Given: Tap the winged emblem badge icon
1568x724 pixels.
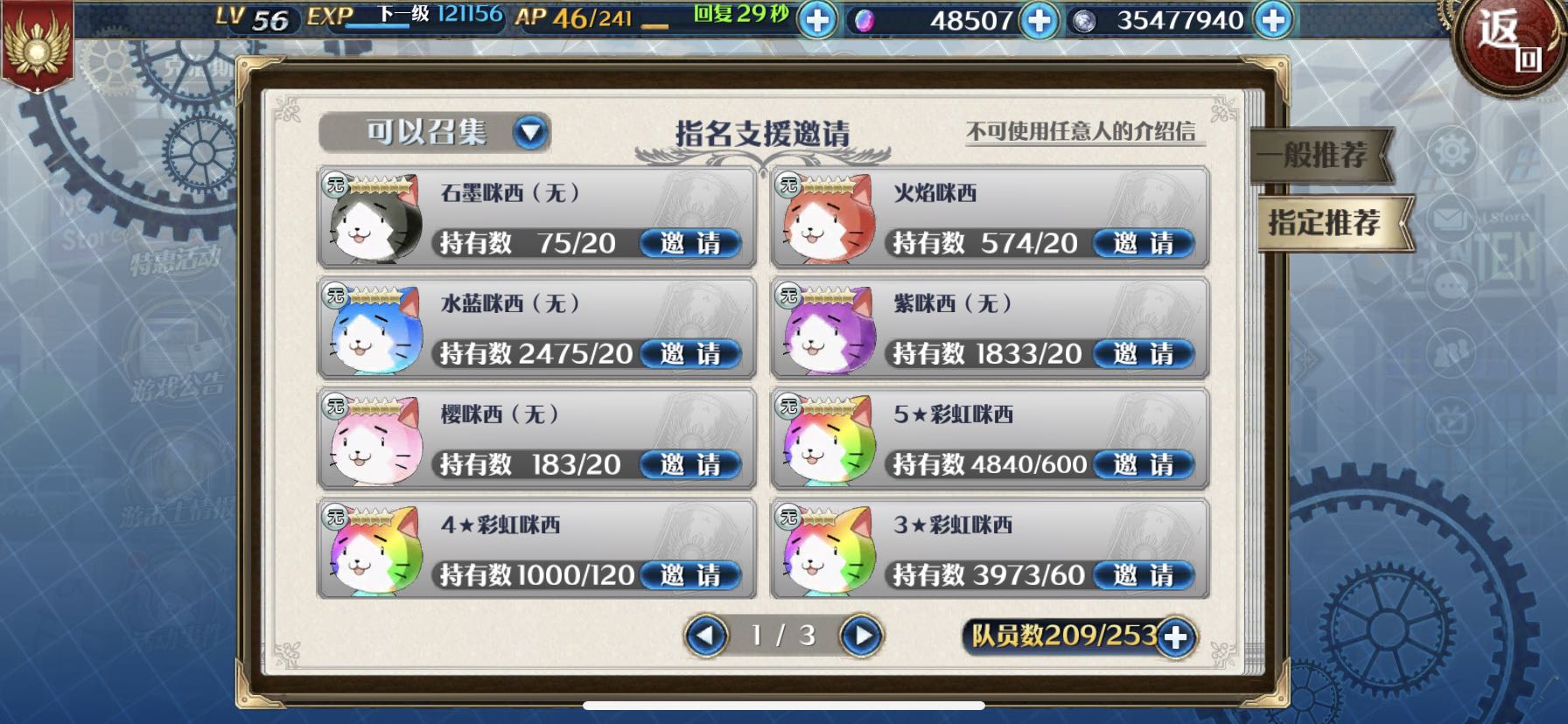Looking at the screenshot, I should coord(36,44).
